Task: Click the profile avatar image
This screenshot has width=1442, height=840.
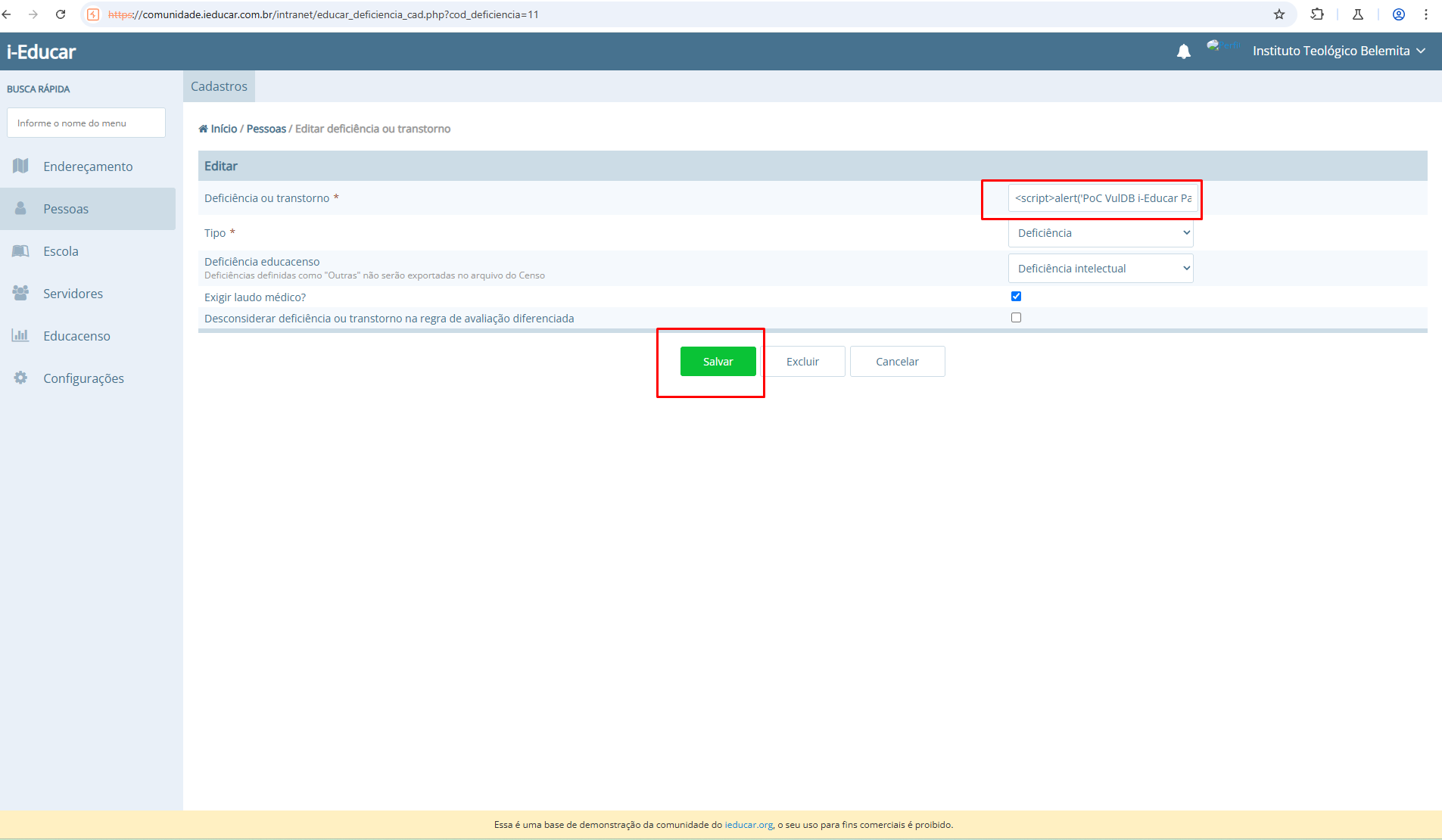Action: 1222,45
